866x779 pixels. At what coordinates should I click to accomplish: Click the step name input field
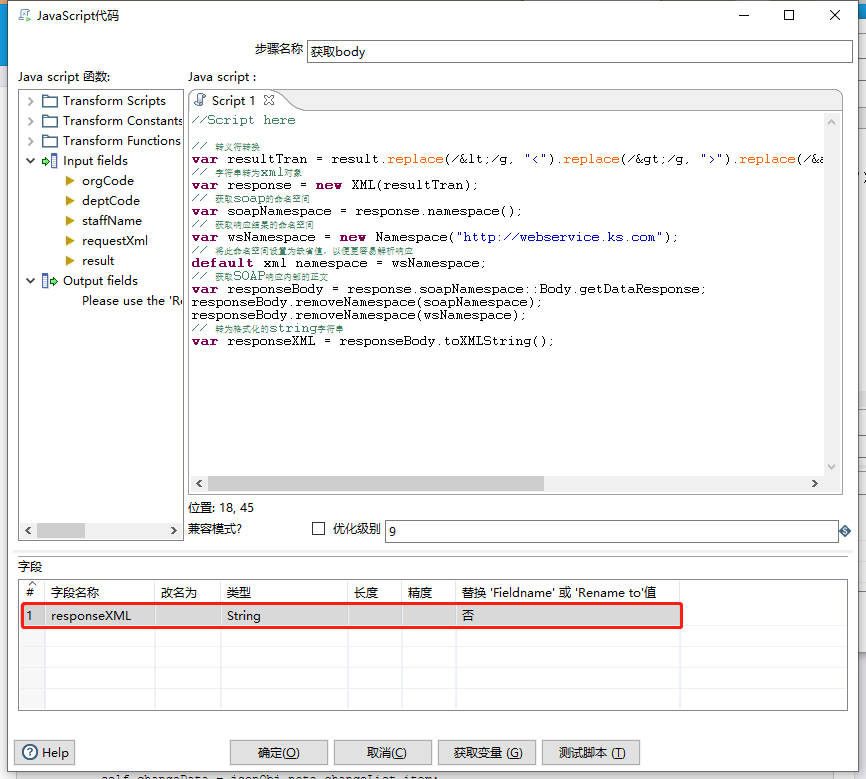tap(579, 51)
